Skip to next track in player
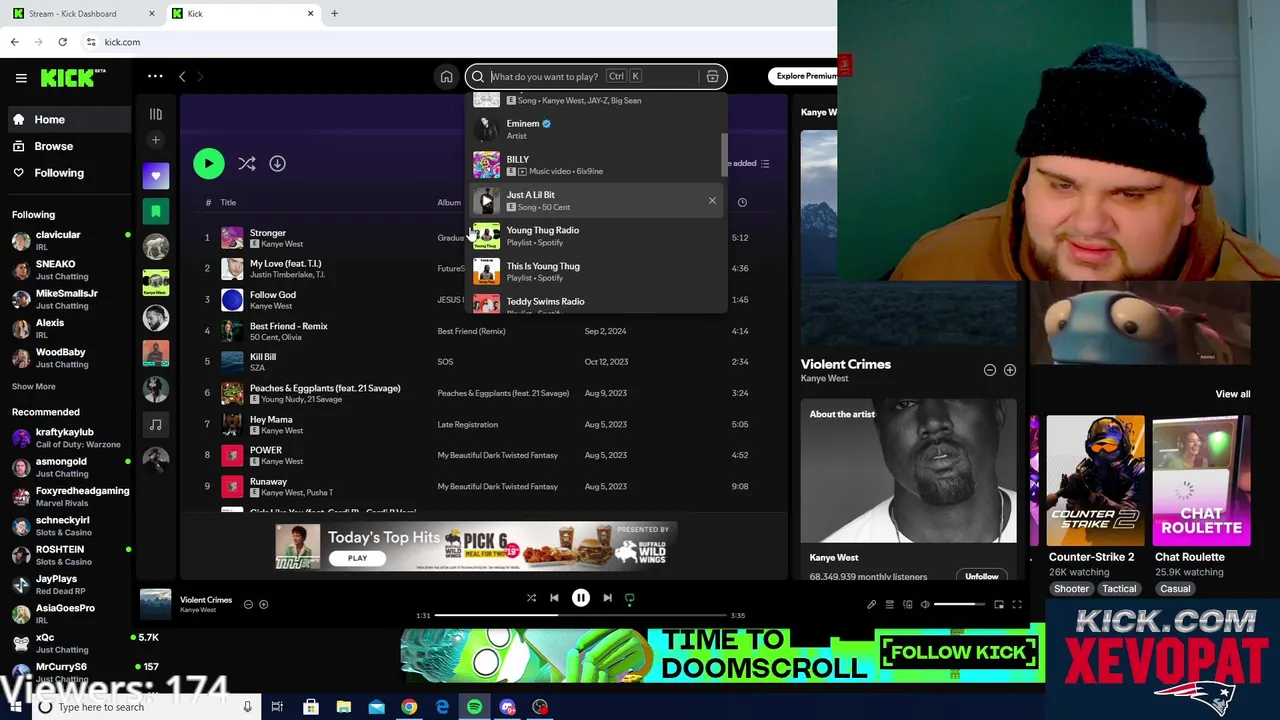The image size is (1280, 720). click(607, 598)
